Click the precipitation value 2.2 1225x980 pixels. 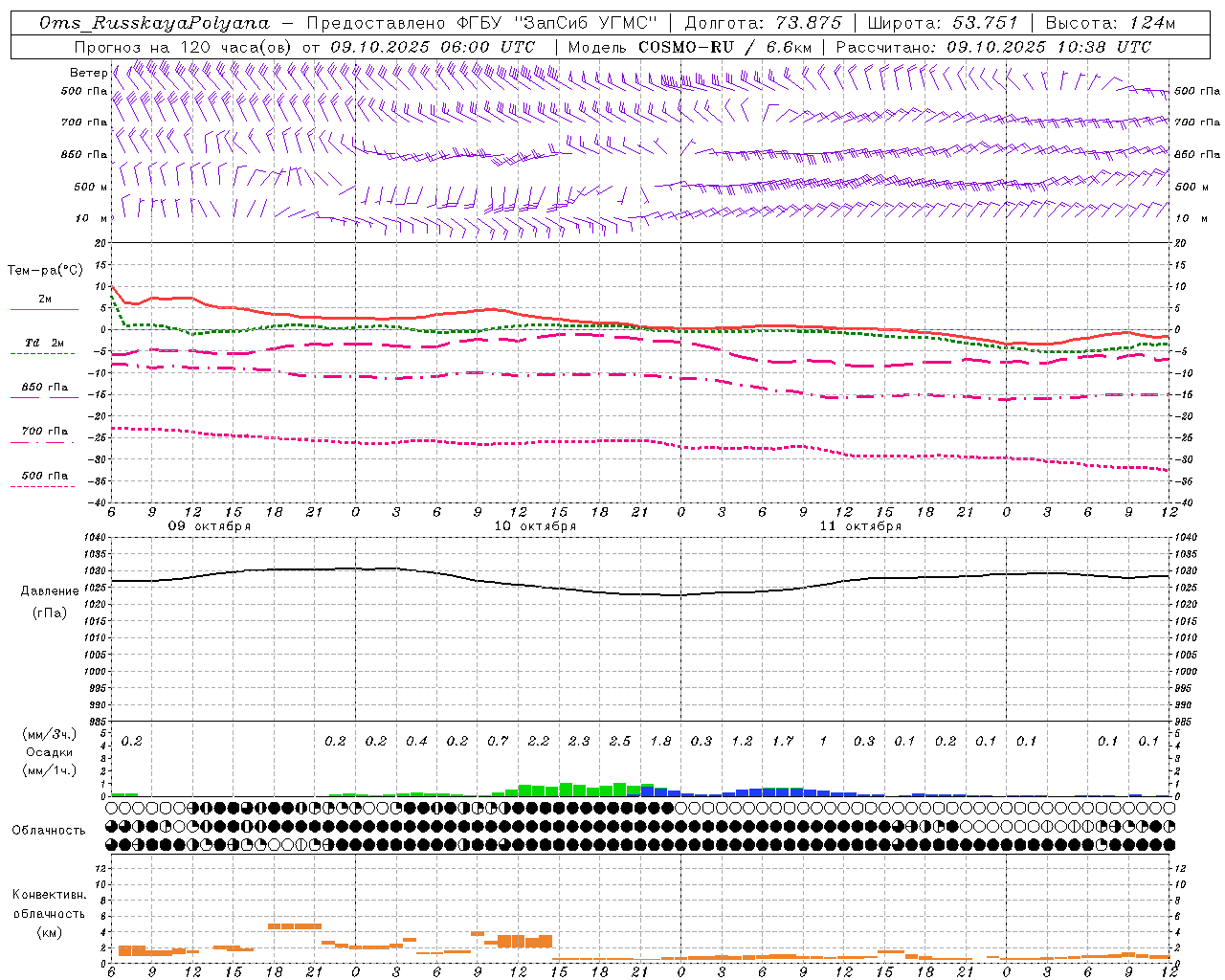[539, 742]
